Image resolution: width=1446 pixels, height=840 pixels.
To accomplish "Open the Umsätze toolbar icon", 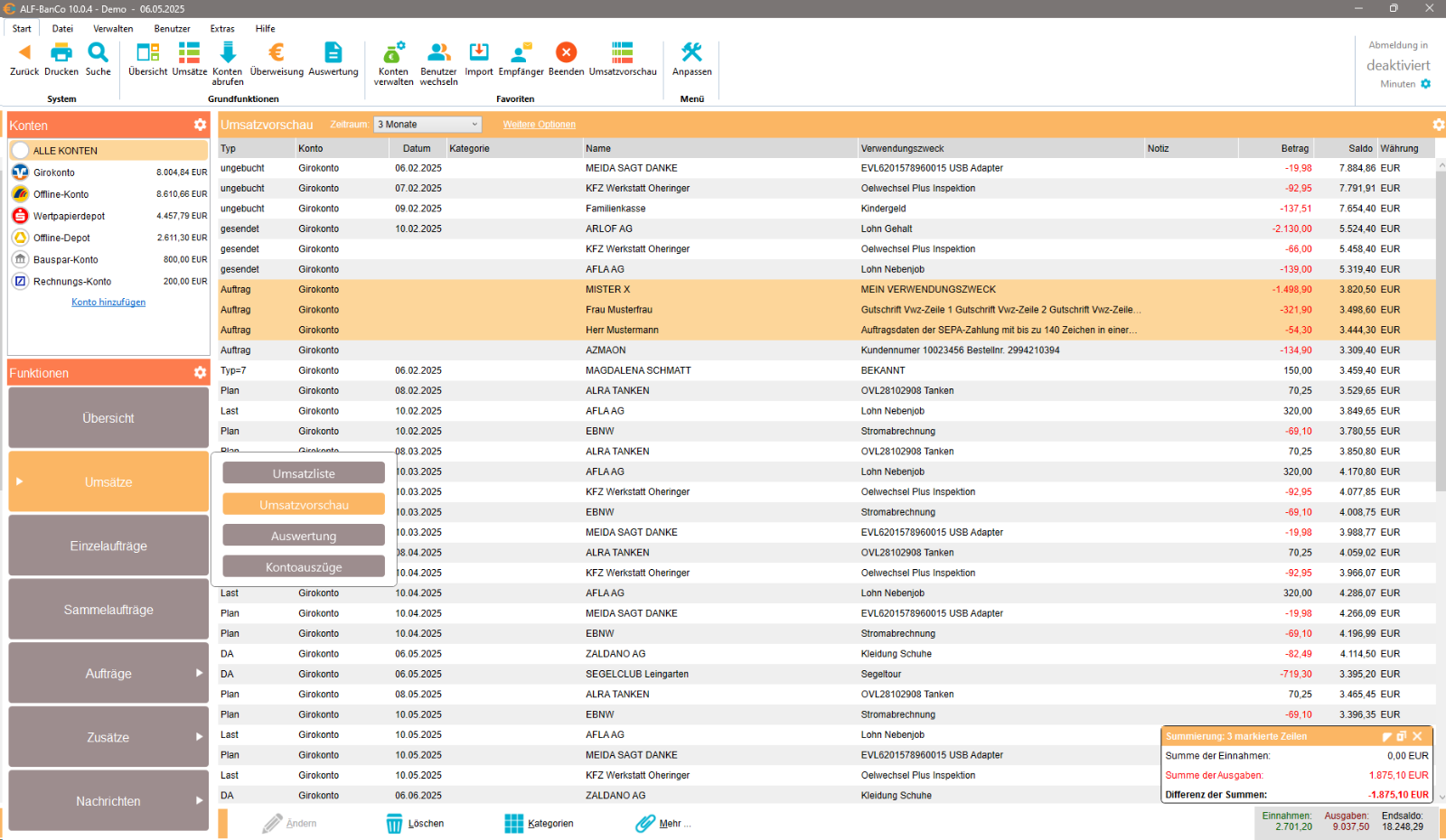I will pyautogui.click(x=189, y=52).
